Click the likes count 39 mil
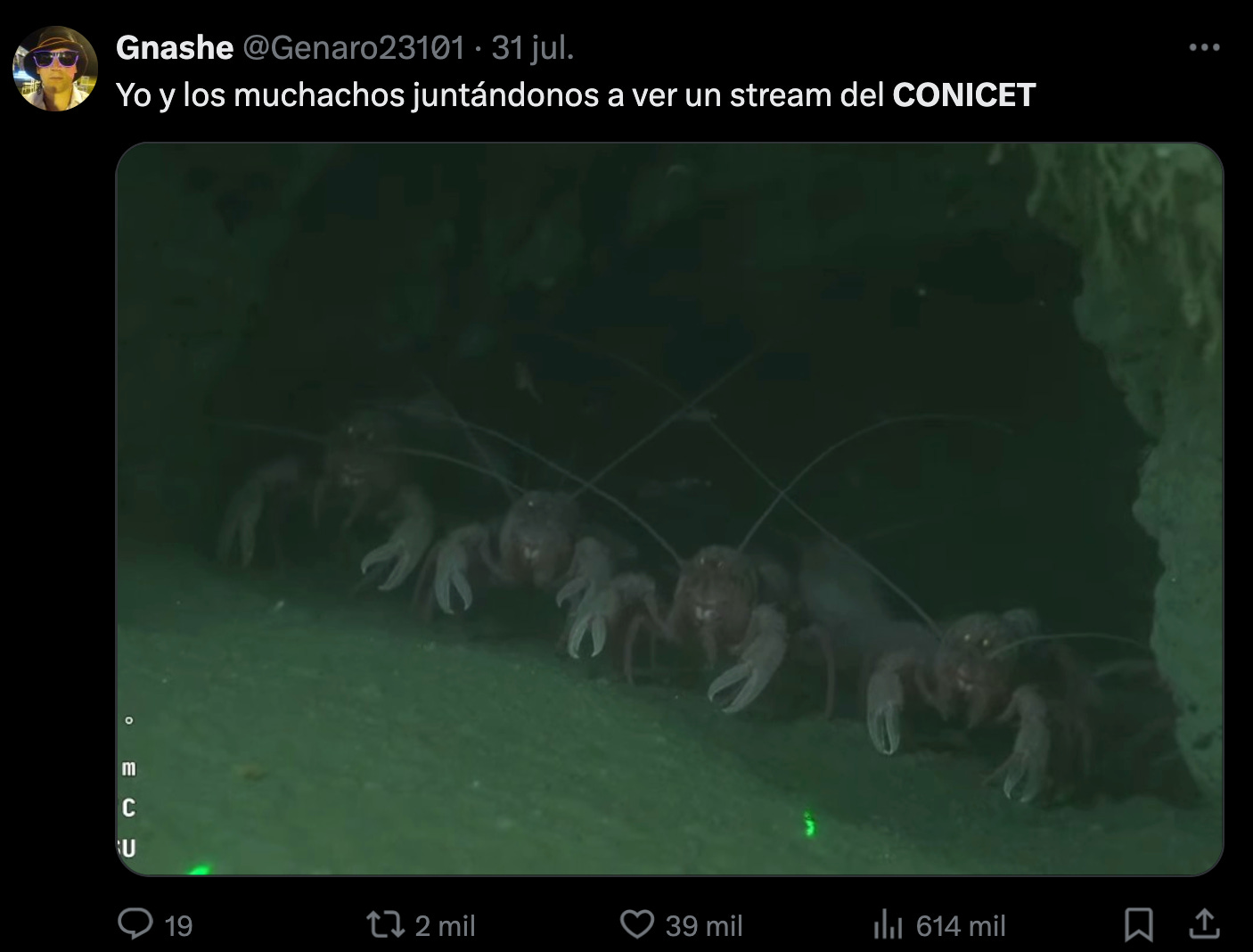 tap(704, 926)
